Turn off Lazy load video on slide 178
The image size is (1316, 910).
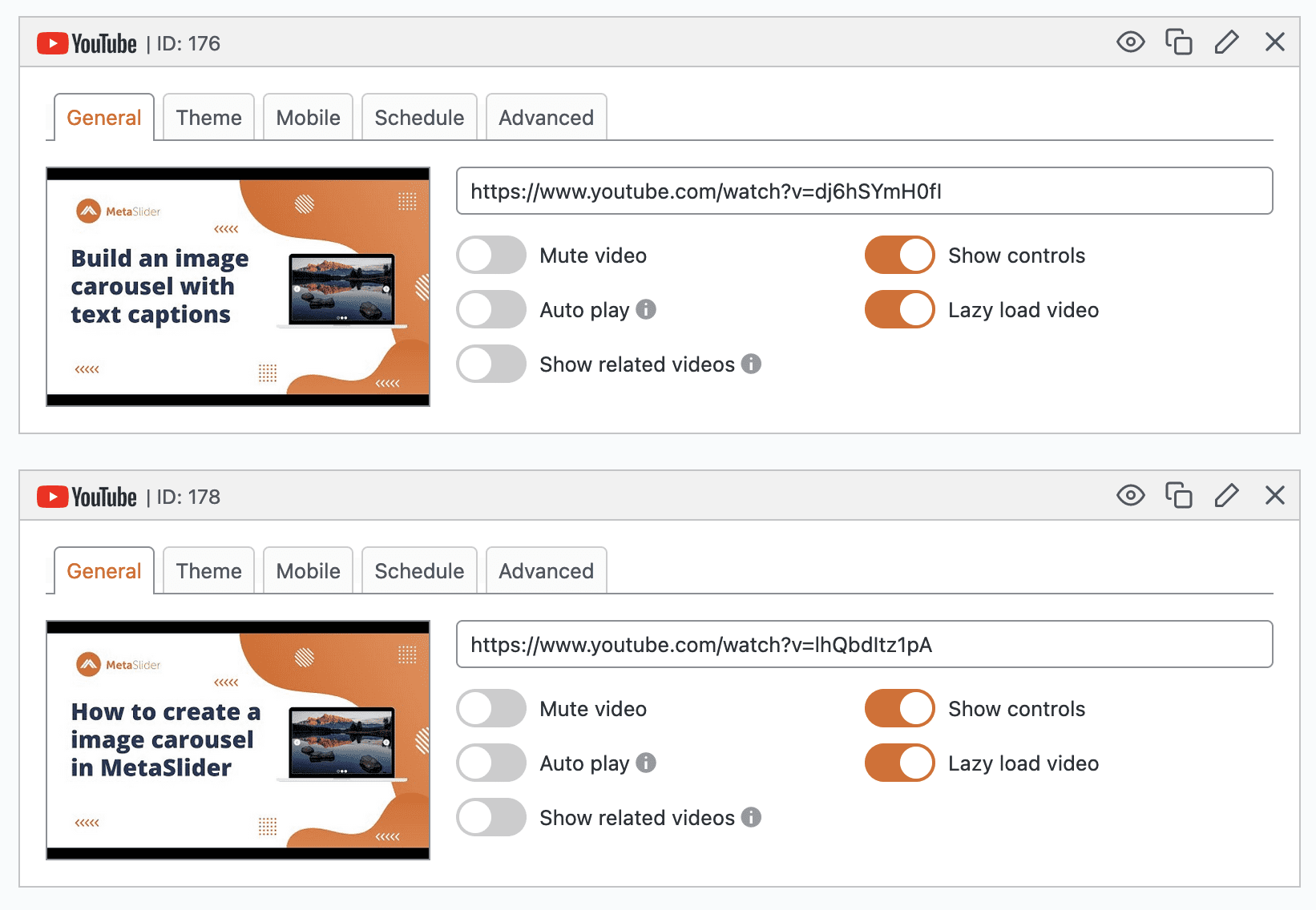[x=899, y=763]
